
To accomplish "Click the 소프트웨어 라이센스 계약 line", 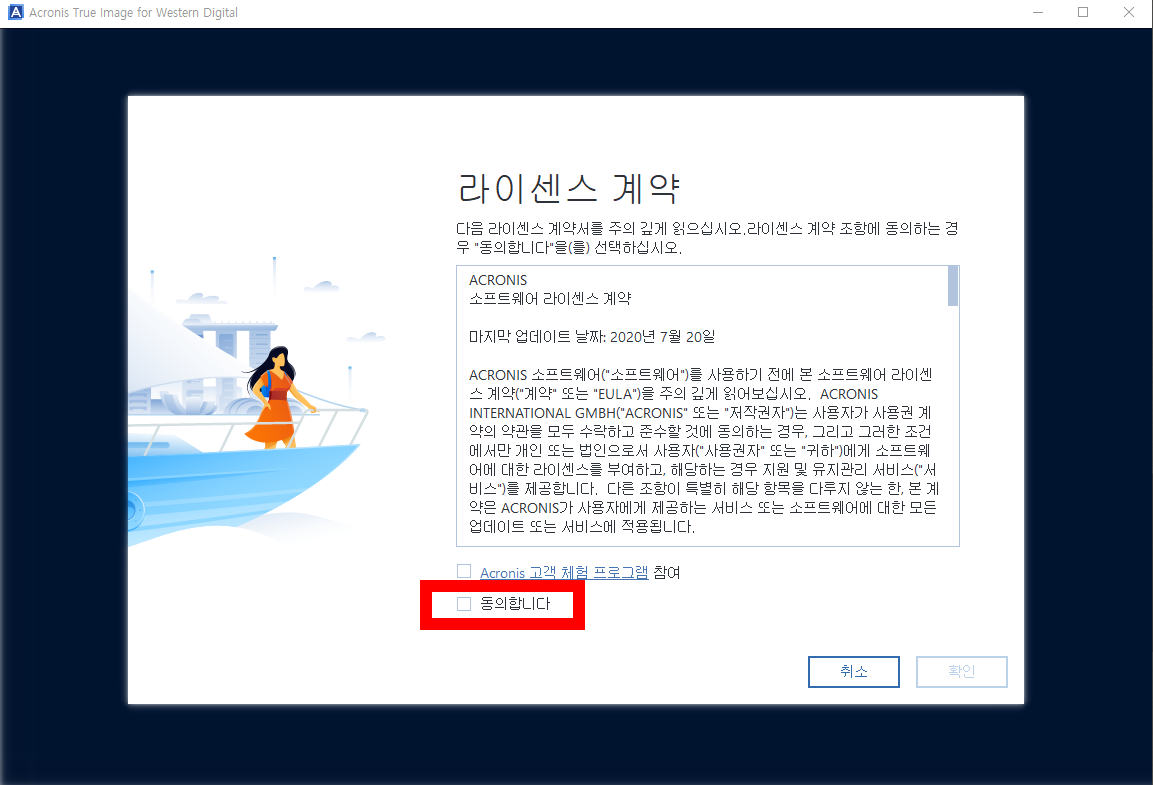I will [550, 298].
